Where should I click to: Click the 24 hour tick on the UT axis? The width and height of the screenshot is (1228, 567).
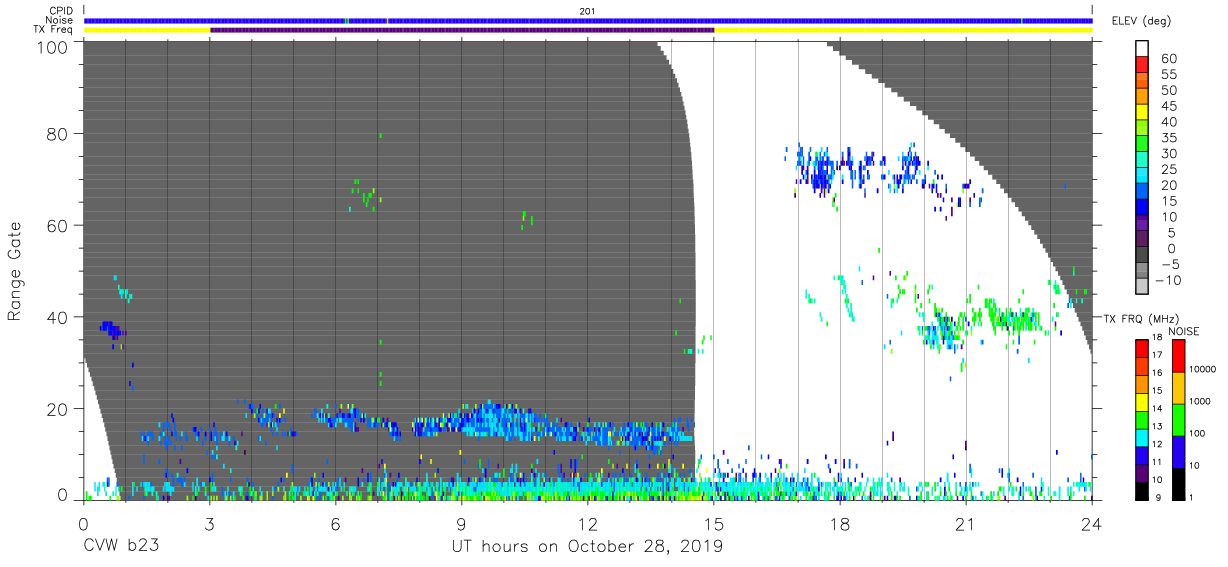(1092, 524)
